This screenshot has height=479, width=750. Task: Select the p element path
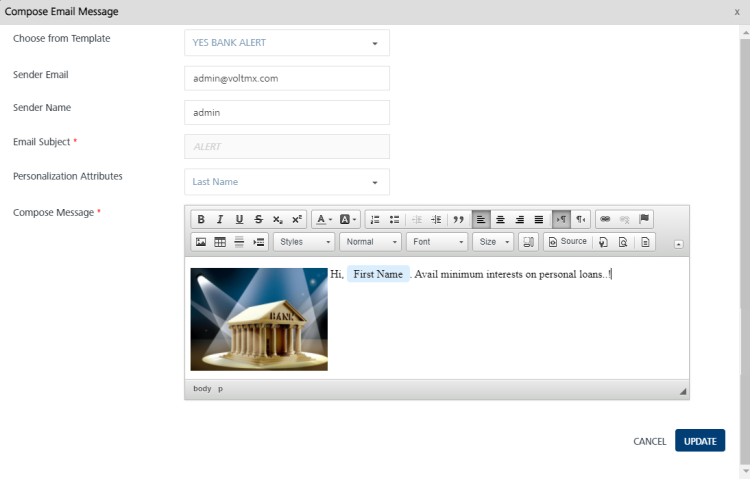pyautogui.click(x=221, y=389)
